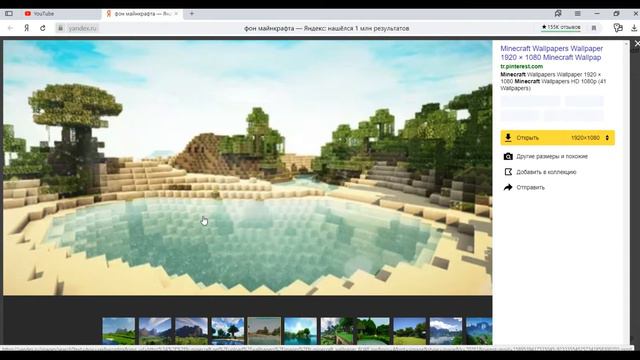Restore down the browser window
Viewport: 640px width, 360px height.
pyautogui.click(x=616, y=13)
